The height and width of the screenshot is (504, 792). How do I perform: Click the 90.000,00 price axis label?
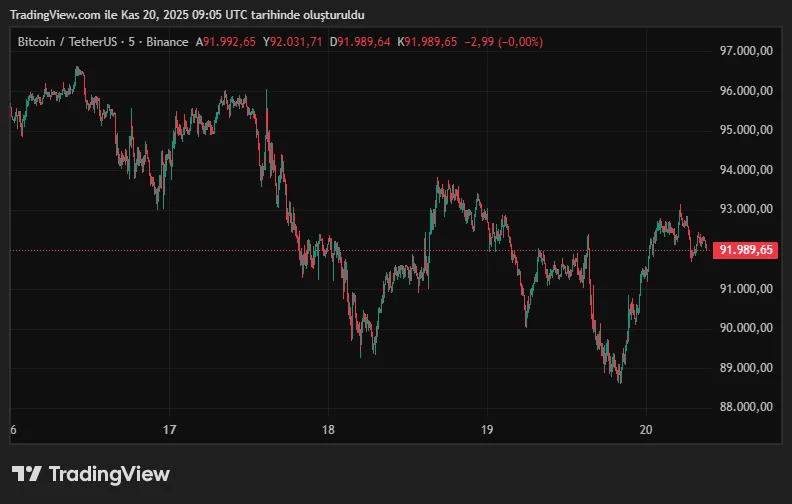(746, 328)
